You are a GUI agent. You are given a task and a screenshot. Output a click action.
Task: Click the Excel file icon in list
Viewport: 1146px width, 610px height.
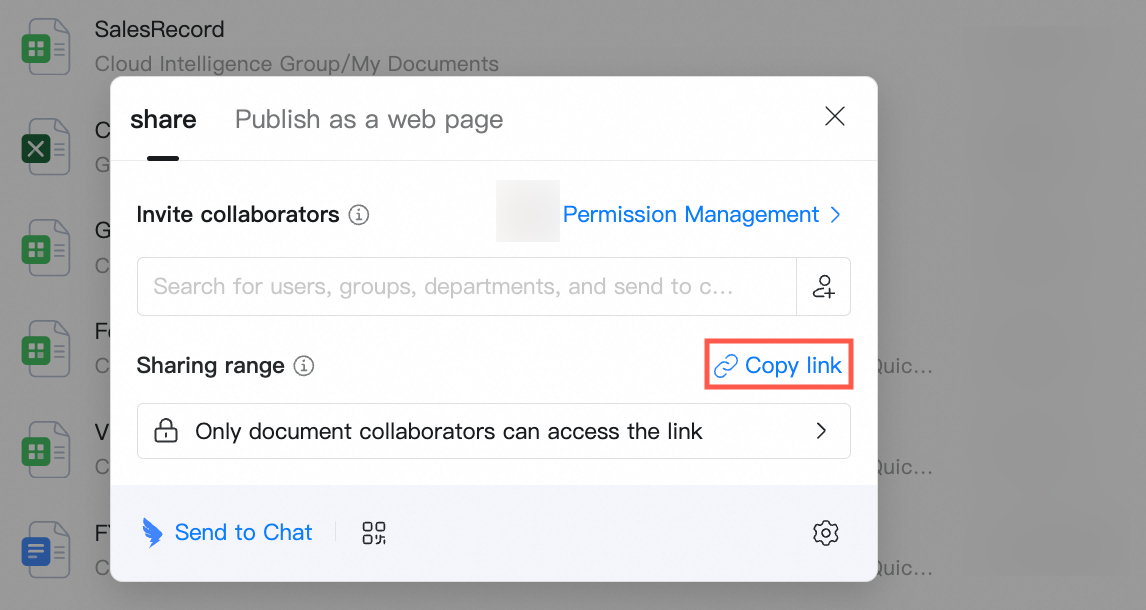coord(45,148)
